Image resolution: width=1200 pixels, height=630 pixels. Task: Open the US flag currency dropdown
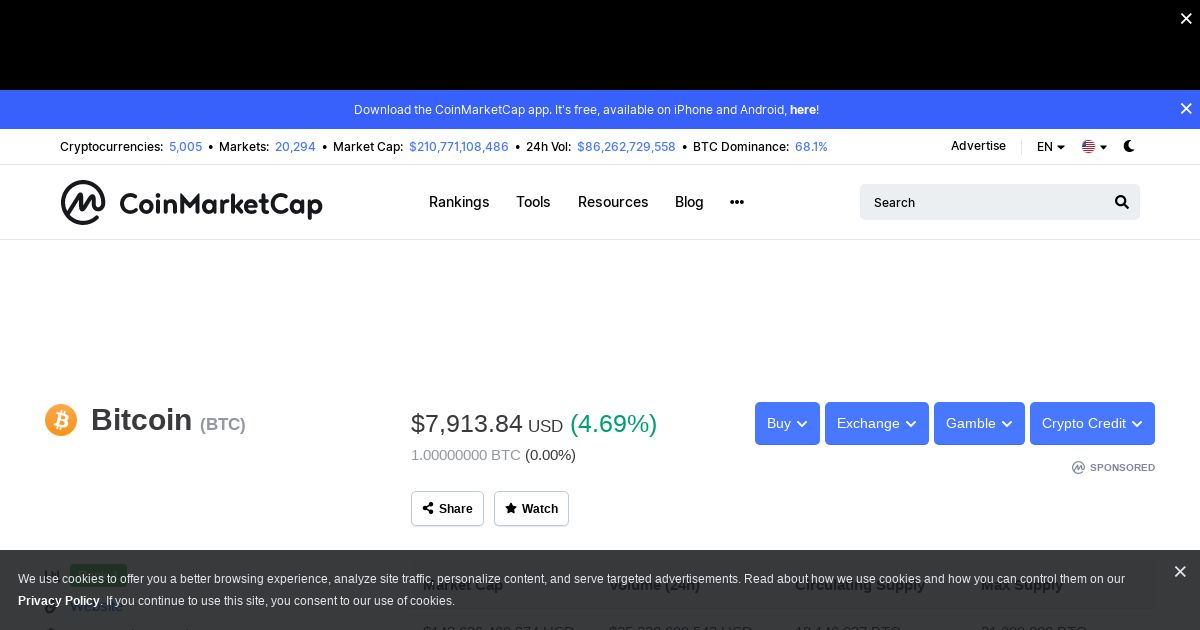click(x=1094, y=147)
